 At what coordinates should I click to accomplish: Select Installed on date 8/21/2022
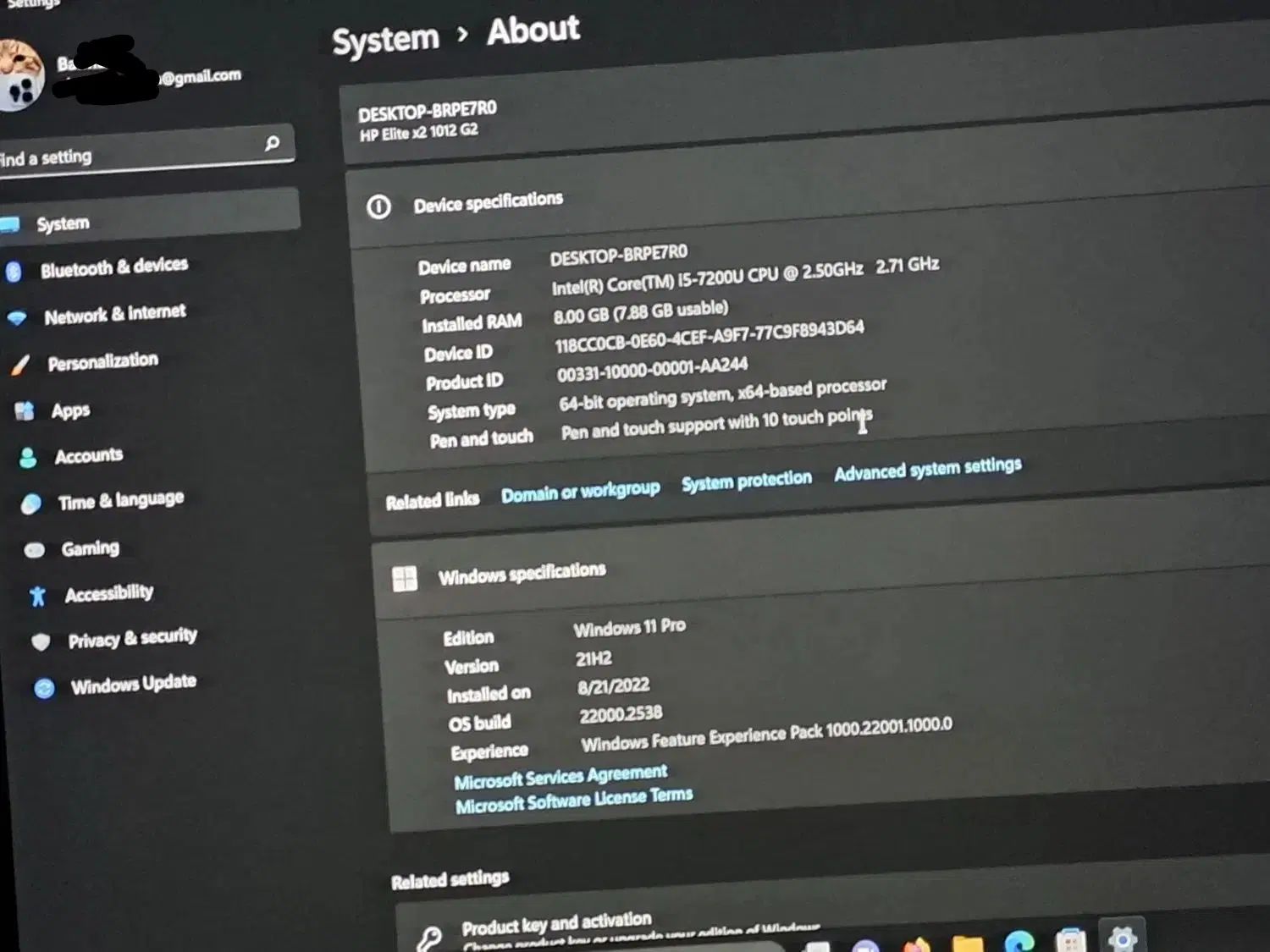[x=613, y=685]
